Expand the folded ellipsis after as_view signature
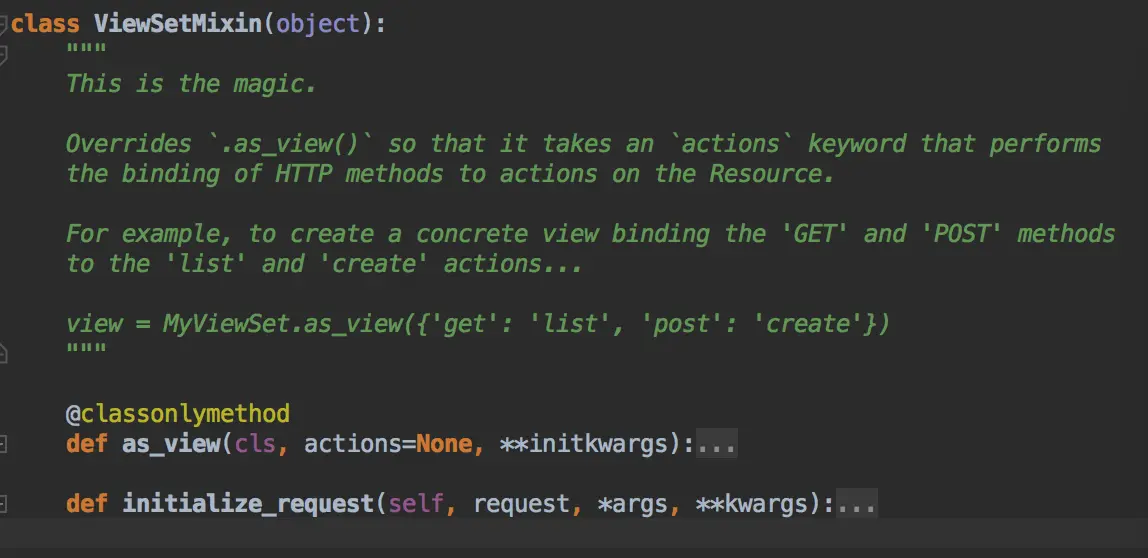 point(716,444)
